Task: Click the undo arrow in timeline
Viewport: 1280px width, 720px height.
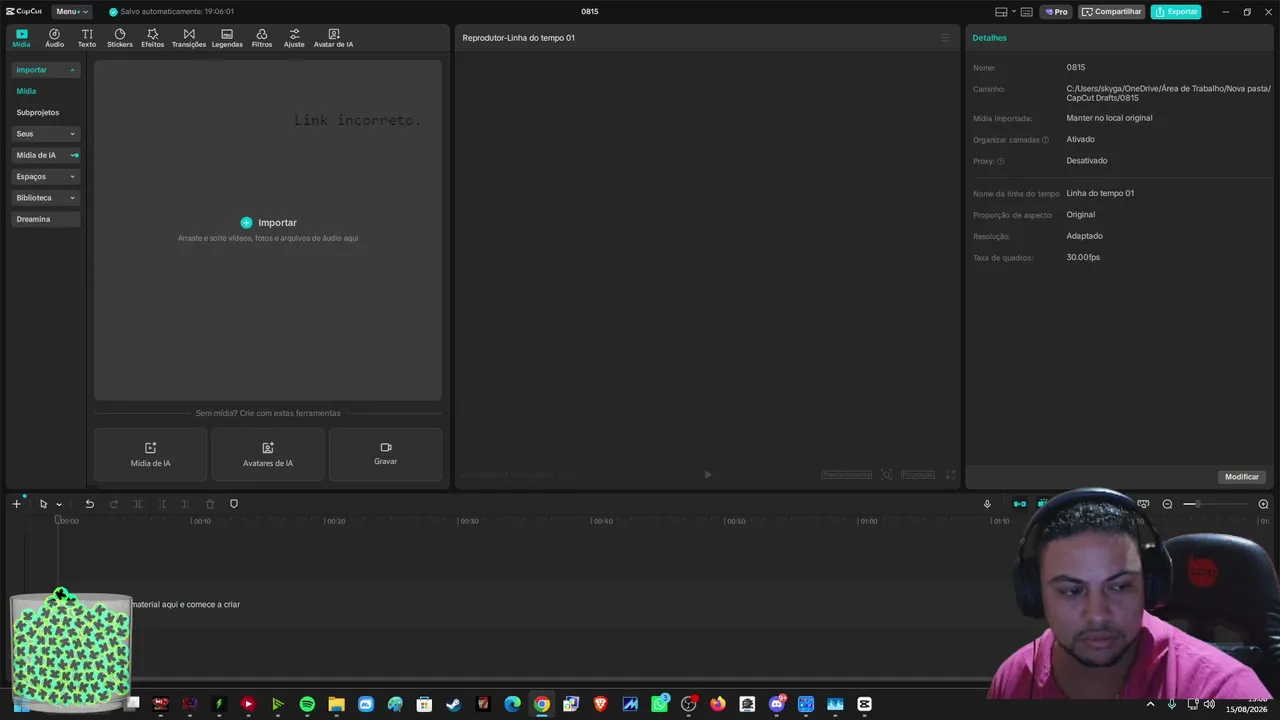Action: pyautogui.click(x=89, y=504)
